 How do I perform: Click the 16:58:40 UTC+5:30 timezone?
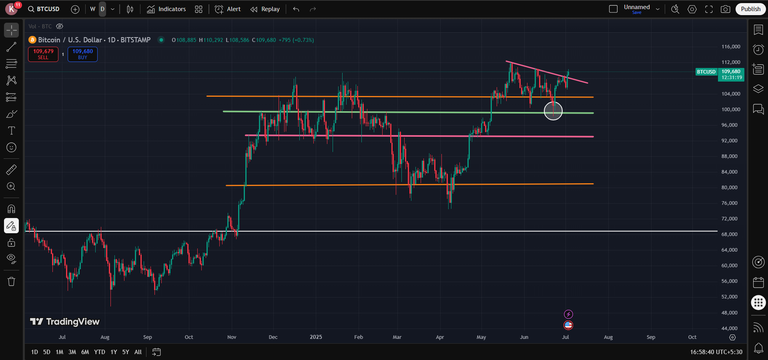click(x=716, y=352)
